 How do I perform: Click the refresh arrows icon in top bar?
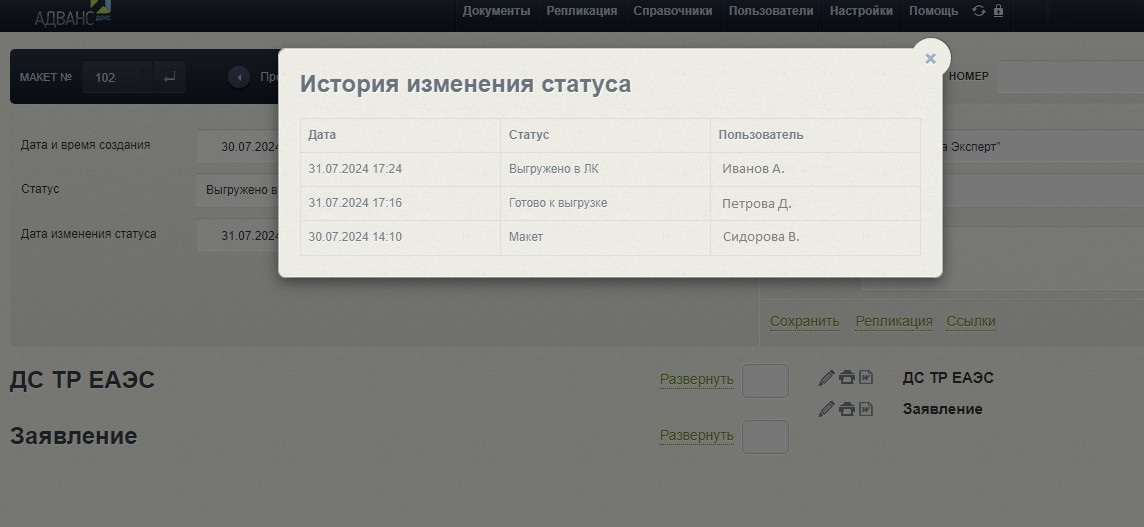[x=978, y=11]
